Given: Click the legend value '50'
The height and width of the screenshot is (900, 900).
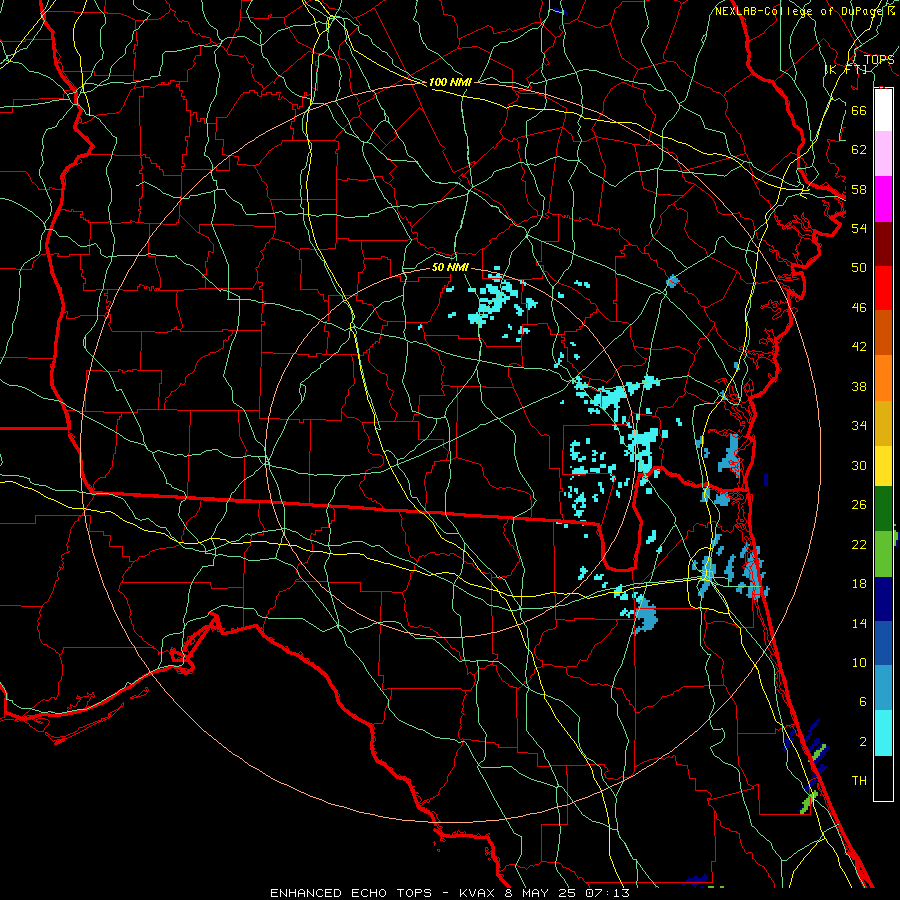Looking at the screenshot, I should pos(859,268).
